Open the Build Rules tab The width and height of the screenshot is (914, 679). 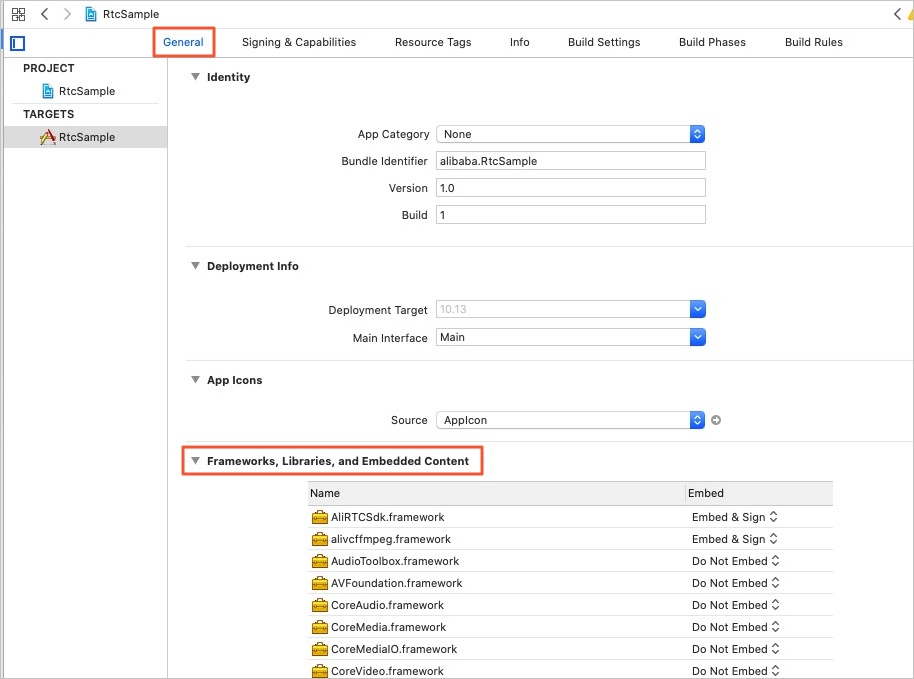[814, 42]
